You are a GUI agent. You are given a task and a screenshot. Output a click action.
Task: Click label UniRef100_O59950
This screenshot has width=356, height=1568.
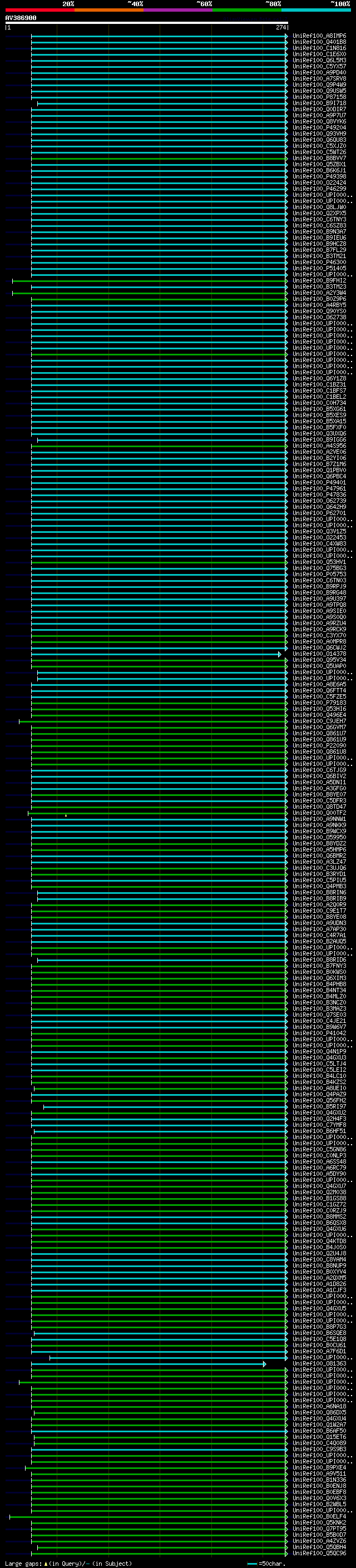[319, 838]
